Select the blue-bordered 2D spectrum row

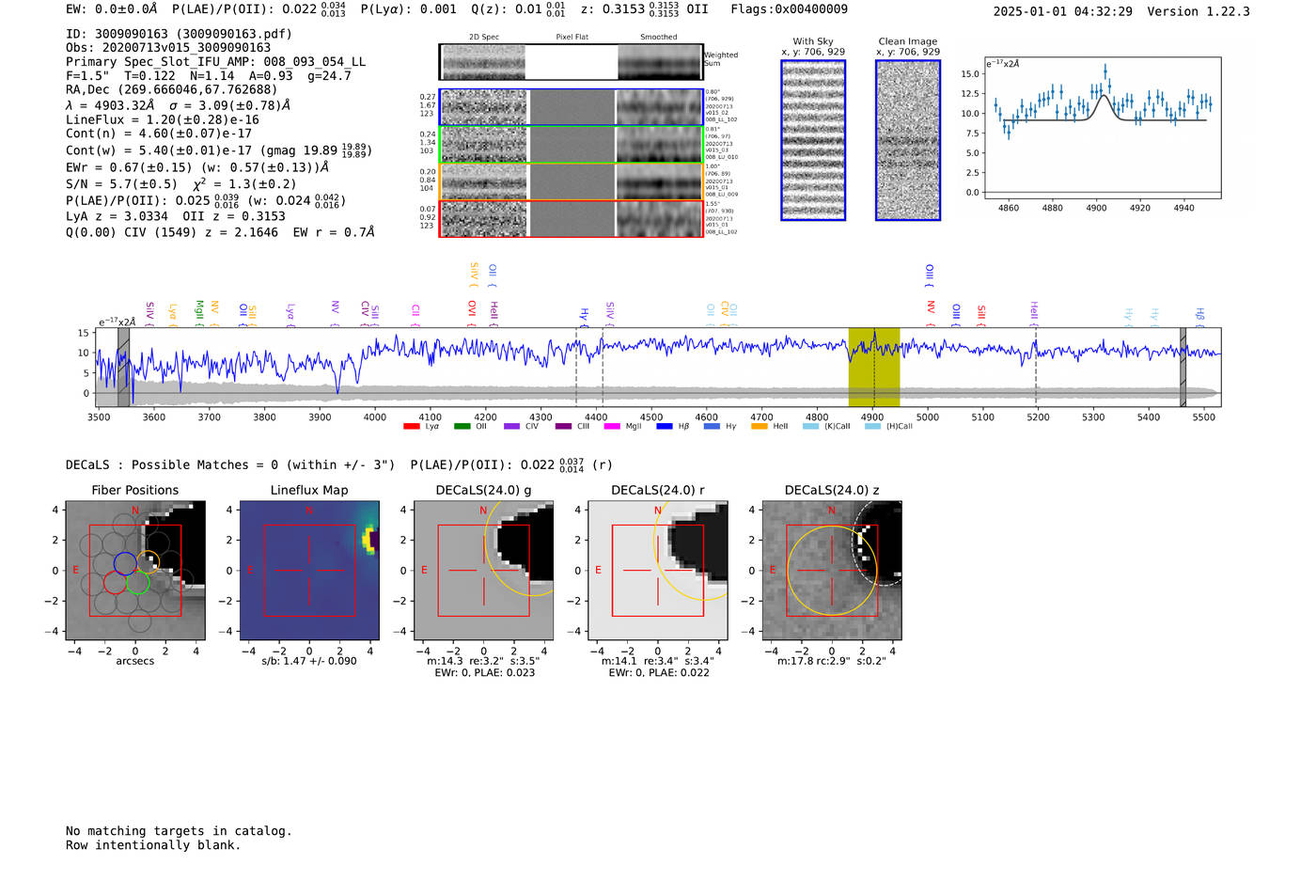pos(572,107)
